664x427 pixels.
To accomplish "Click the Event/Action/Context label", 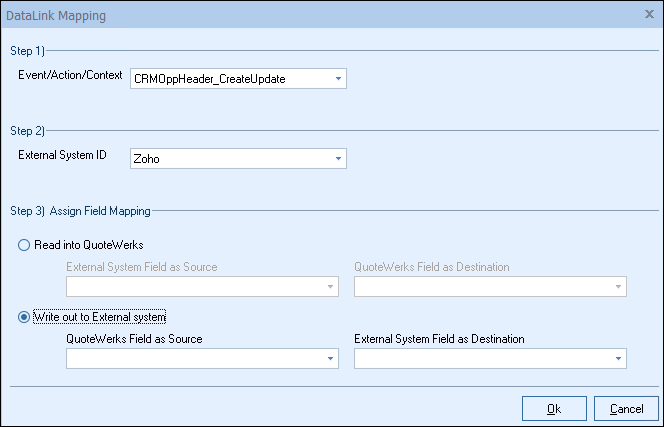I will pyautogui.click(x=71, y=75).
